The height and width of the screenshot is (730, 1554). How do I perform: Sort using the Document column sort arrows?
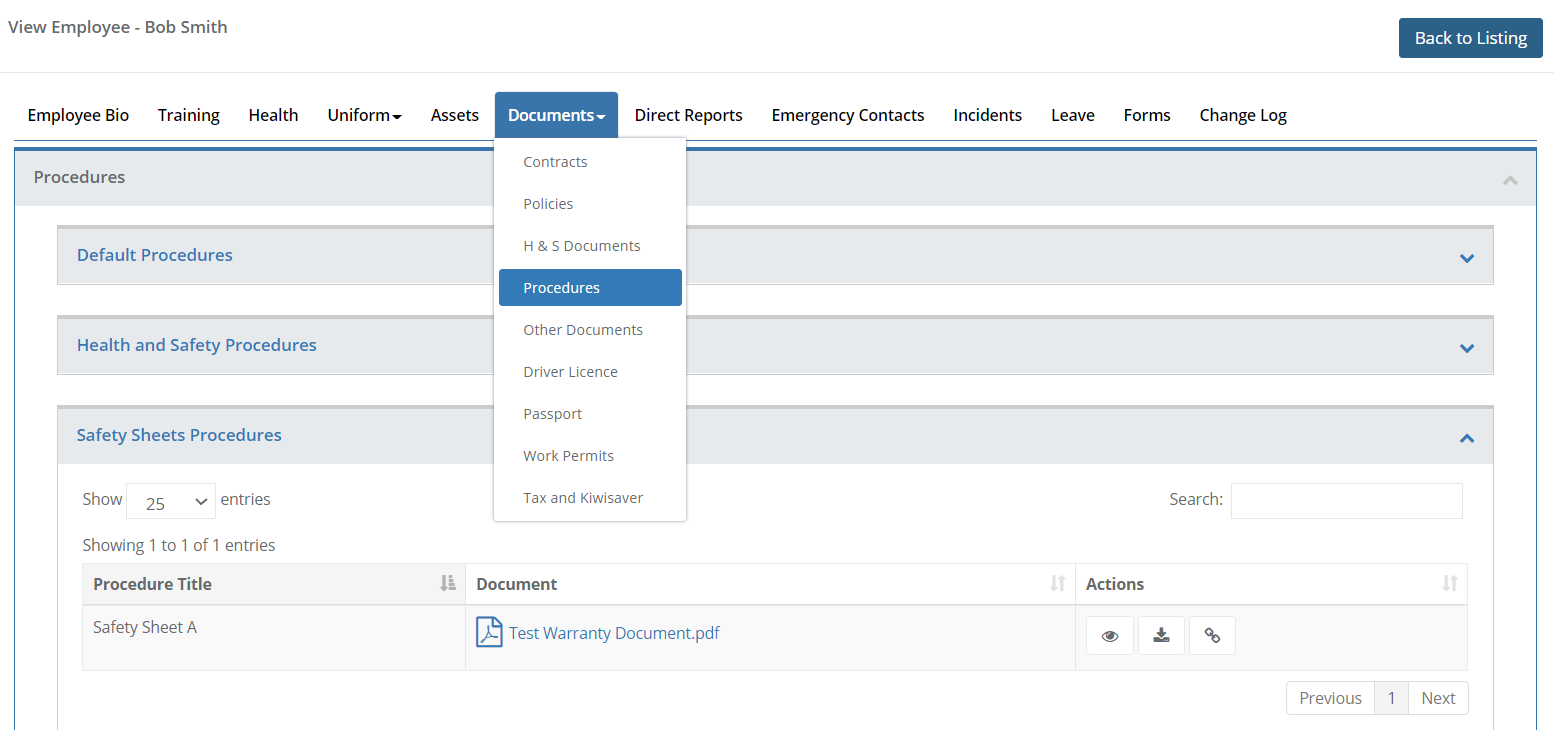tap(1057, 583)
